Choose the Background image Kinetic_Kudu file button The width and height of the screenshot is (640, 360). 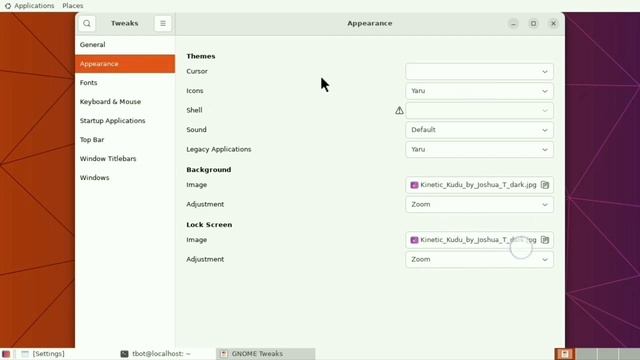point(480,185)
